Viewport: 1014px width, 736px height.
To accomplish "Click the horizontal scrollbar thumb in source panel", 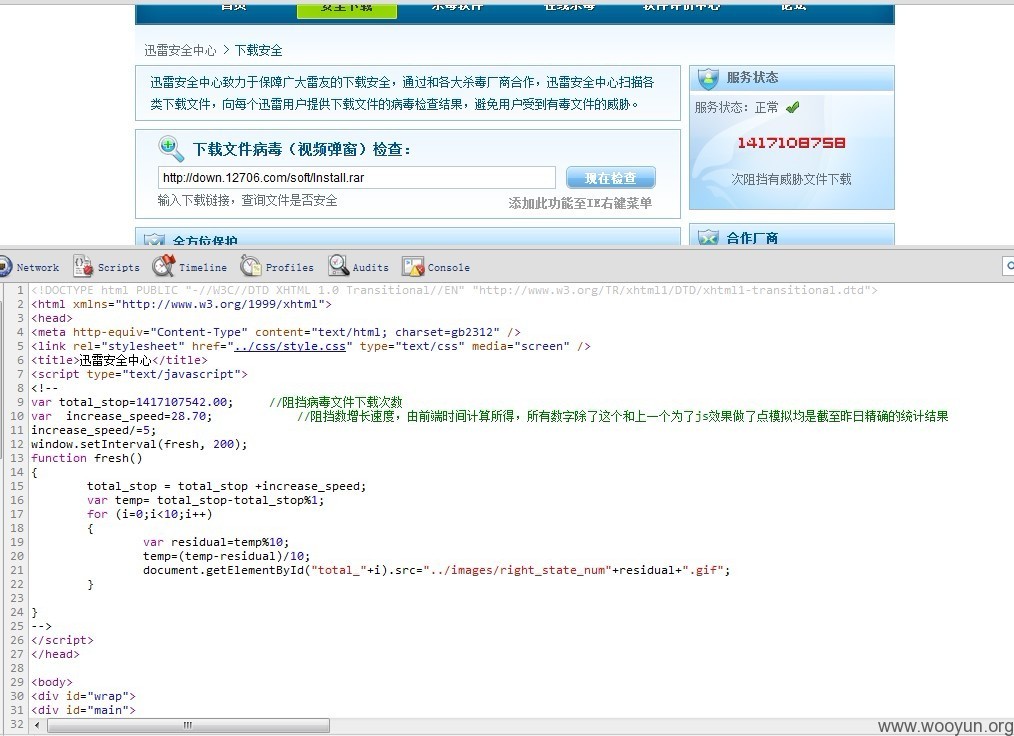I will pos(188,725).
